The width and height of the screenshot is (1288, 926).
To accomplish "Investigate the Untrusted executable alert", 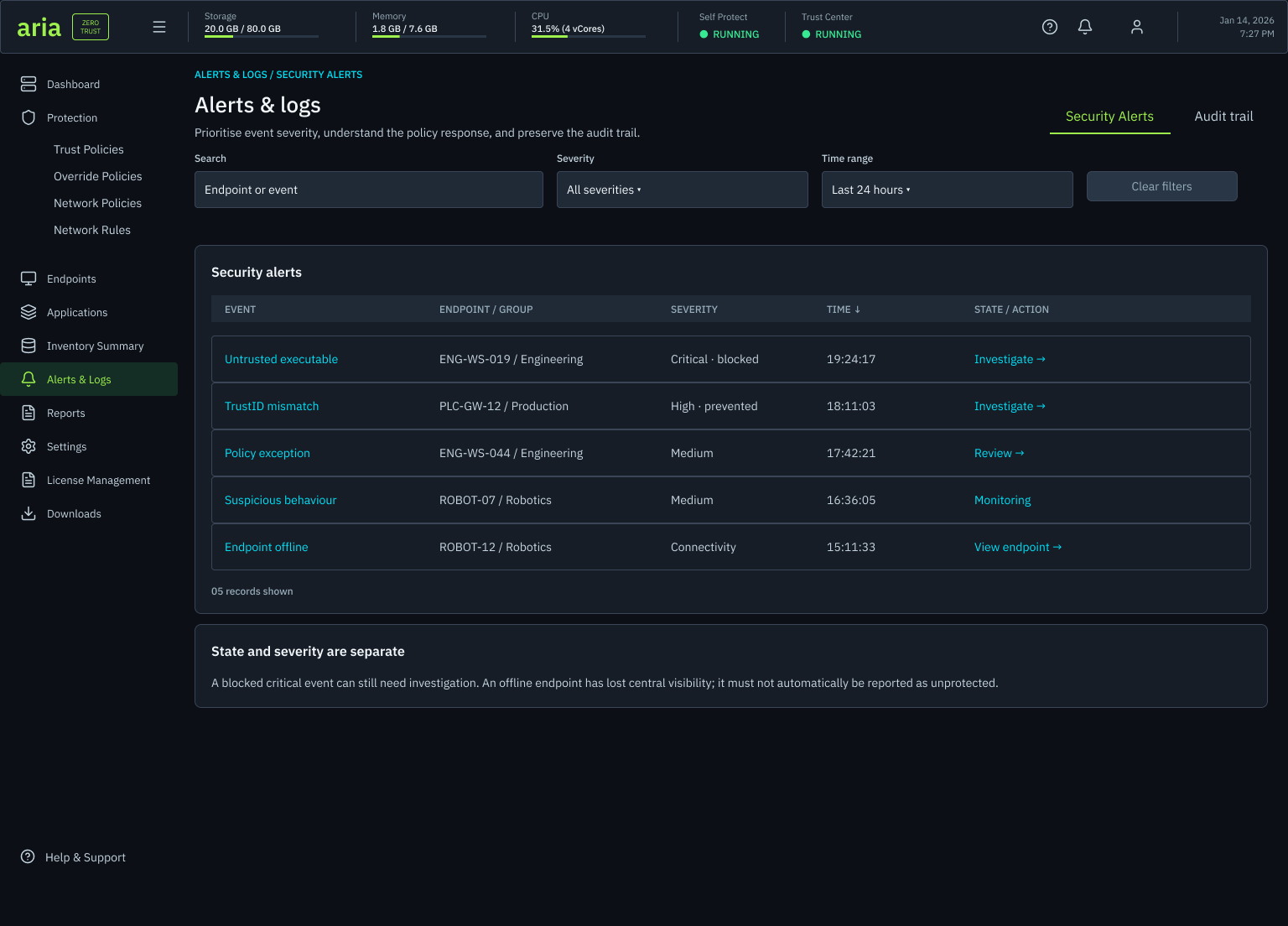I will coord(1010,359).
